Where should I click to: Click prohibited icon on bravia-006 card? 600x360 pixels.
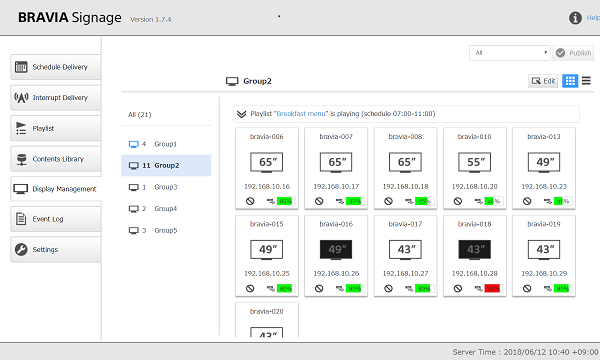(250, 201)
